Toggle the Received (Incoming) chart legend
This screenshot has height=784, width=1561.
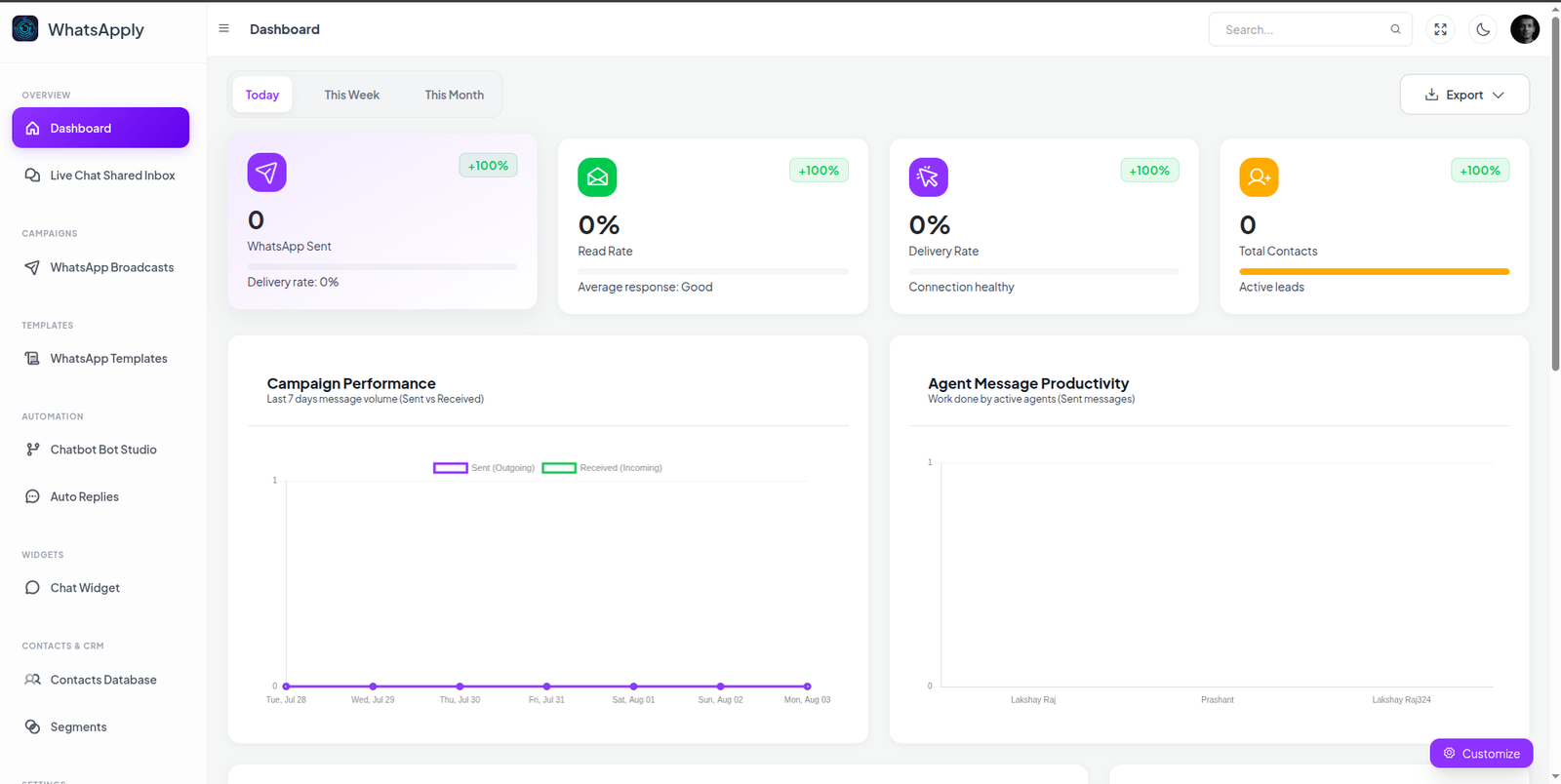tap(602, 468)
